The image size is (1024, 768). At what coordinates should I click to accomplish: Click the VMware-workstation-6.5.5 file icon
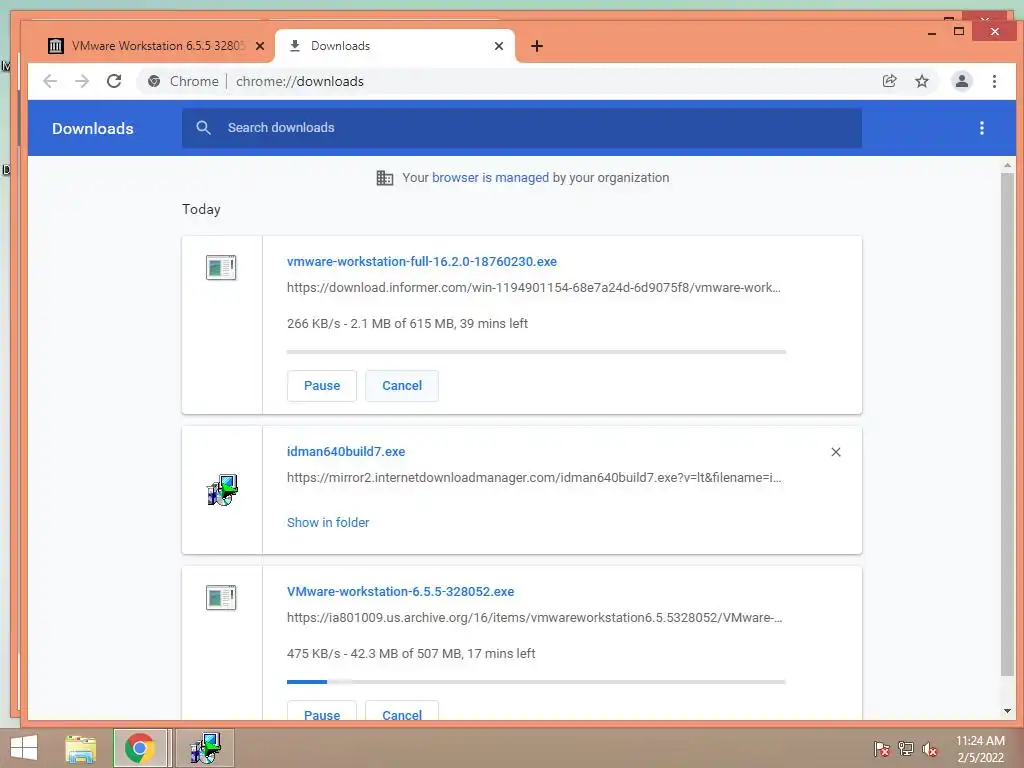221,597
